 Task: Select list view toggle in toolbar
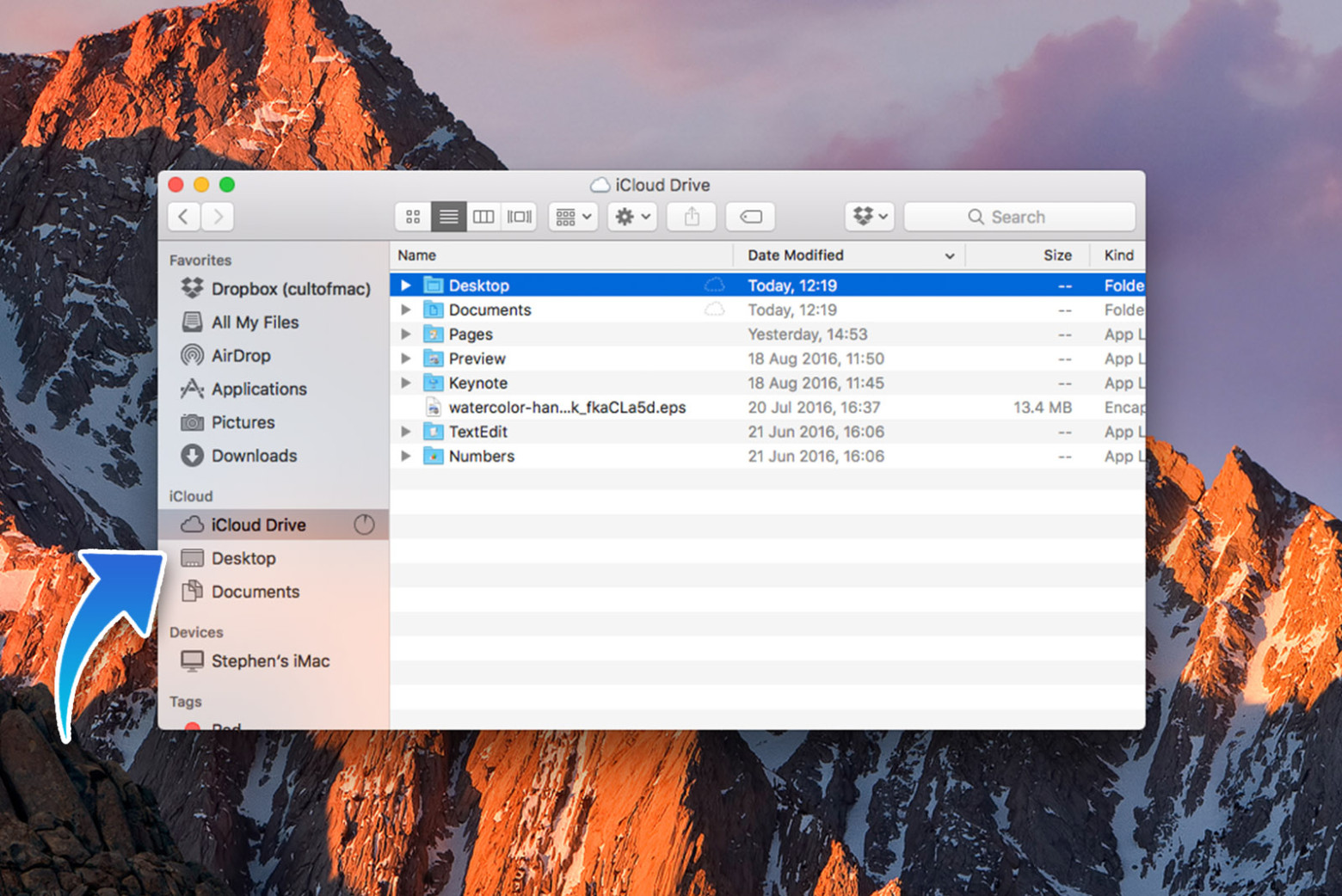[448, 217]
